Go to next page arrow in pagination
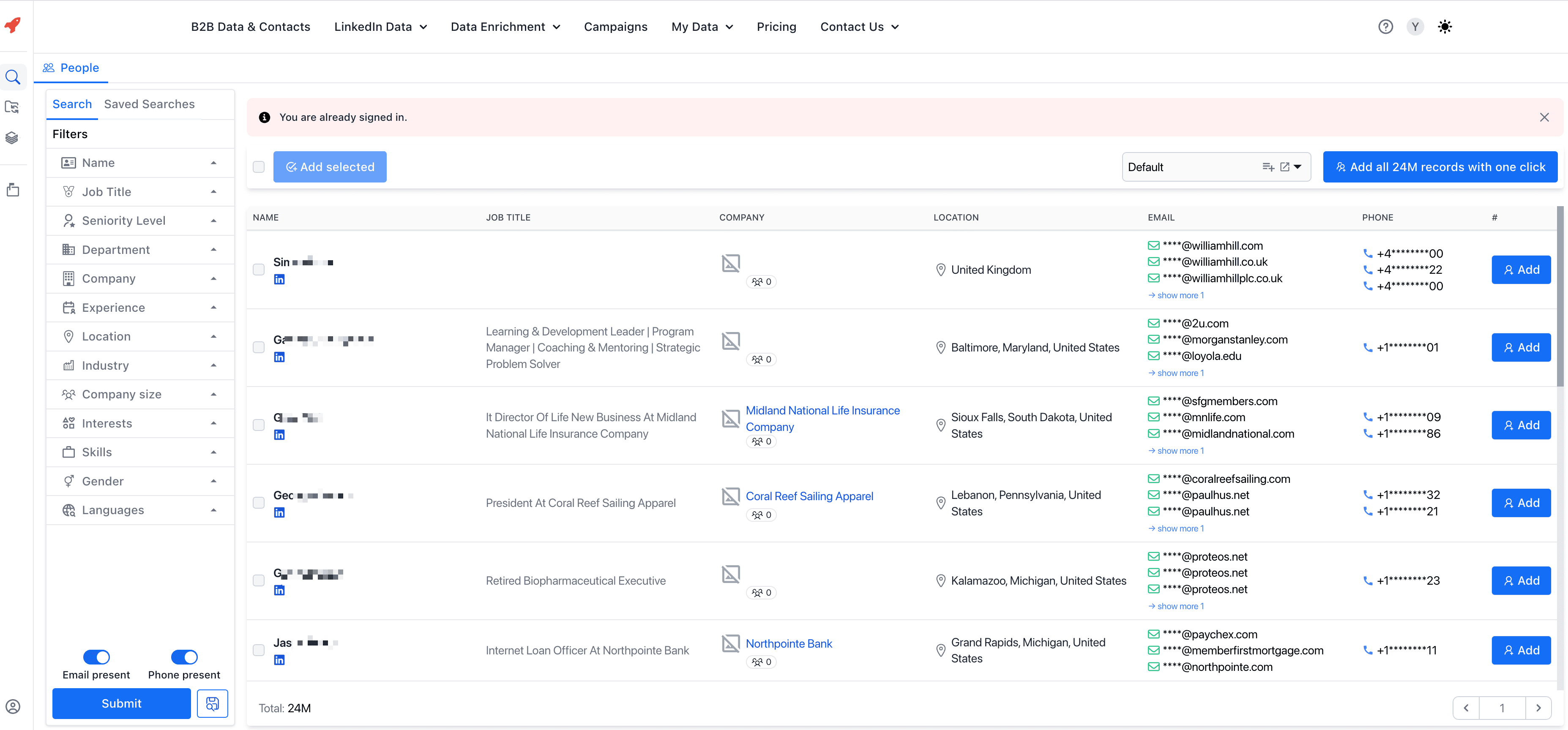Screen dimensions: 1568x730 click(x=1538, y=708)
